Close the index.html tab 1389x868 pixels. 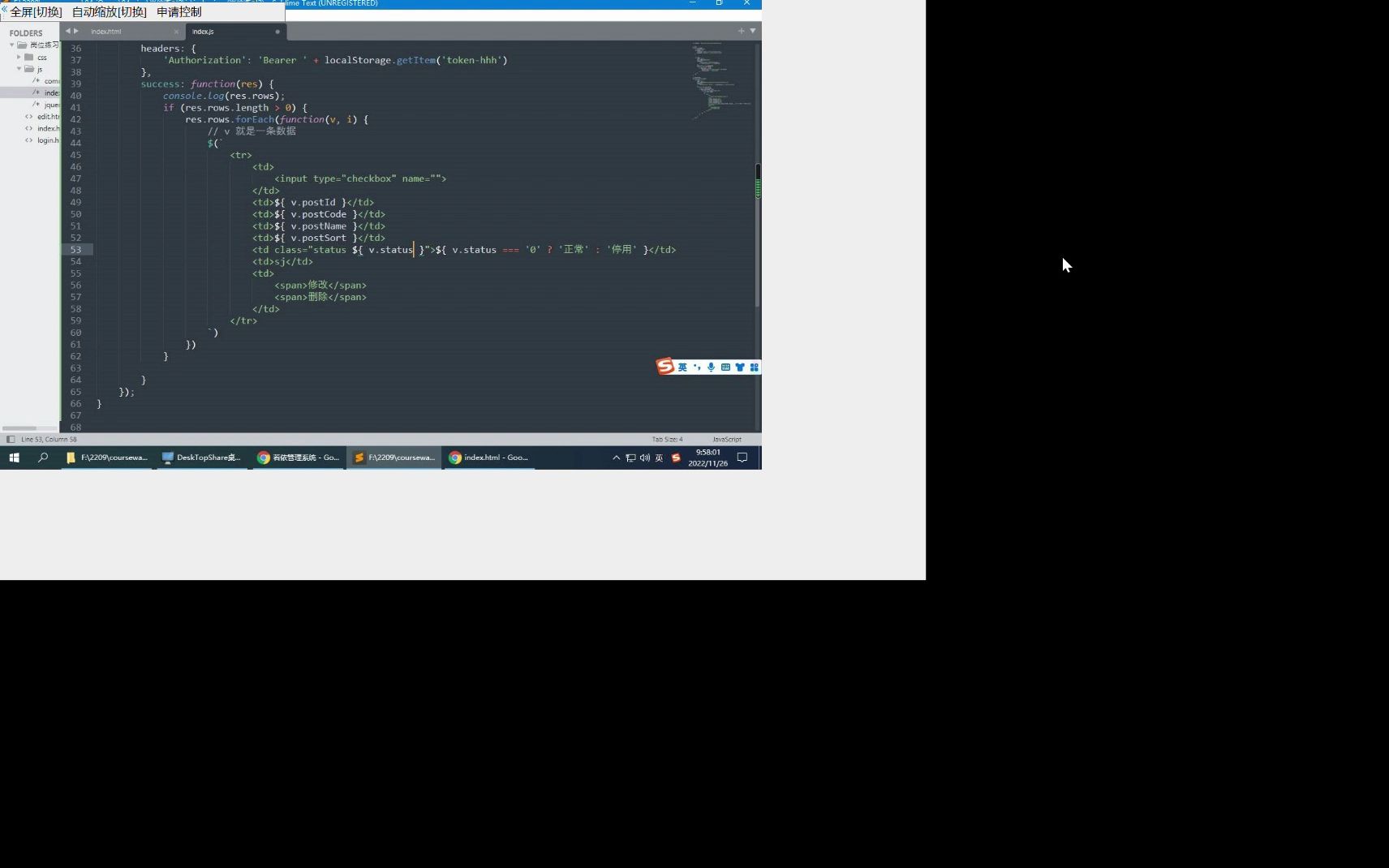pyautogui.click(x=176, y=32)
